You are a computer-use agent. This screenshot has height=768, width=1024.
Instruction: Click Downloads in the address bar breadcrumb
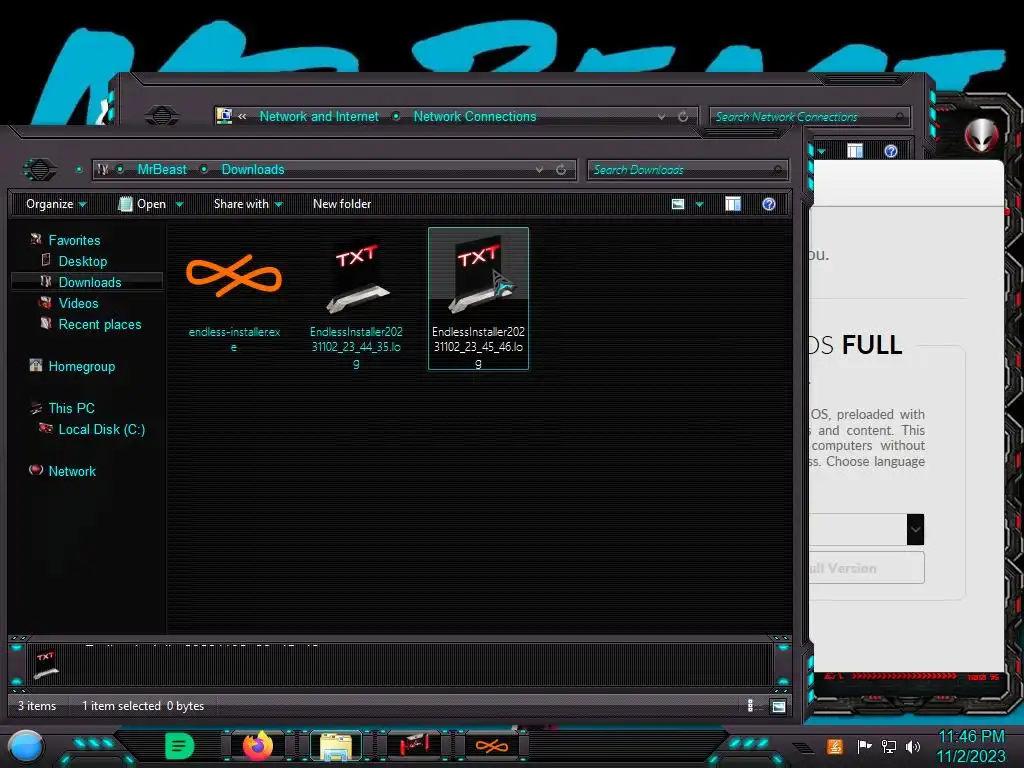point(253,170)
